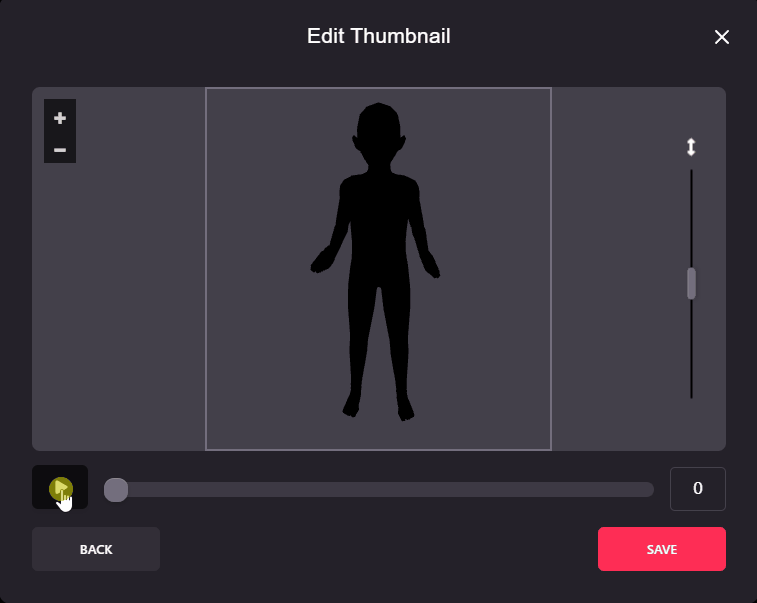Click top end of vertical slider track
The width and height of the screenshot is (757, 603).
[x=691, y=173]
